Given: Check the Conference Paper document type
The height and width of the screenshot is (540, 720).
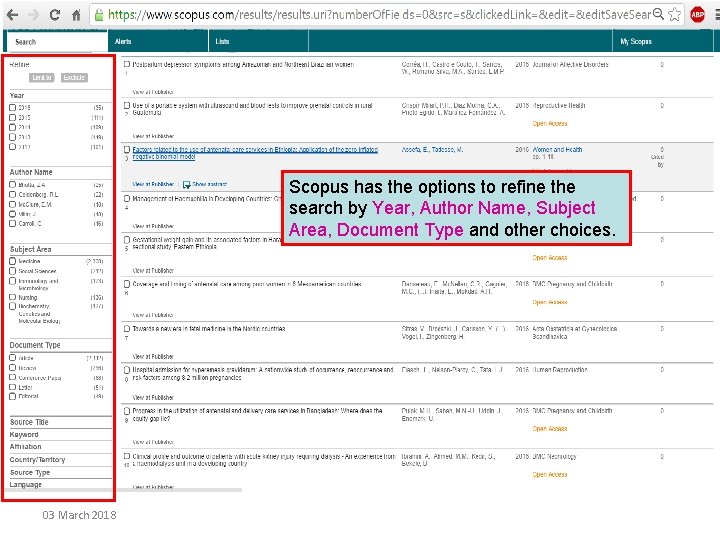Looking at the screenshot, I should 13,377.
